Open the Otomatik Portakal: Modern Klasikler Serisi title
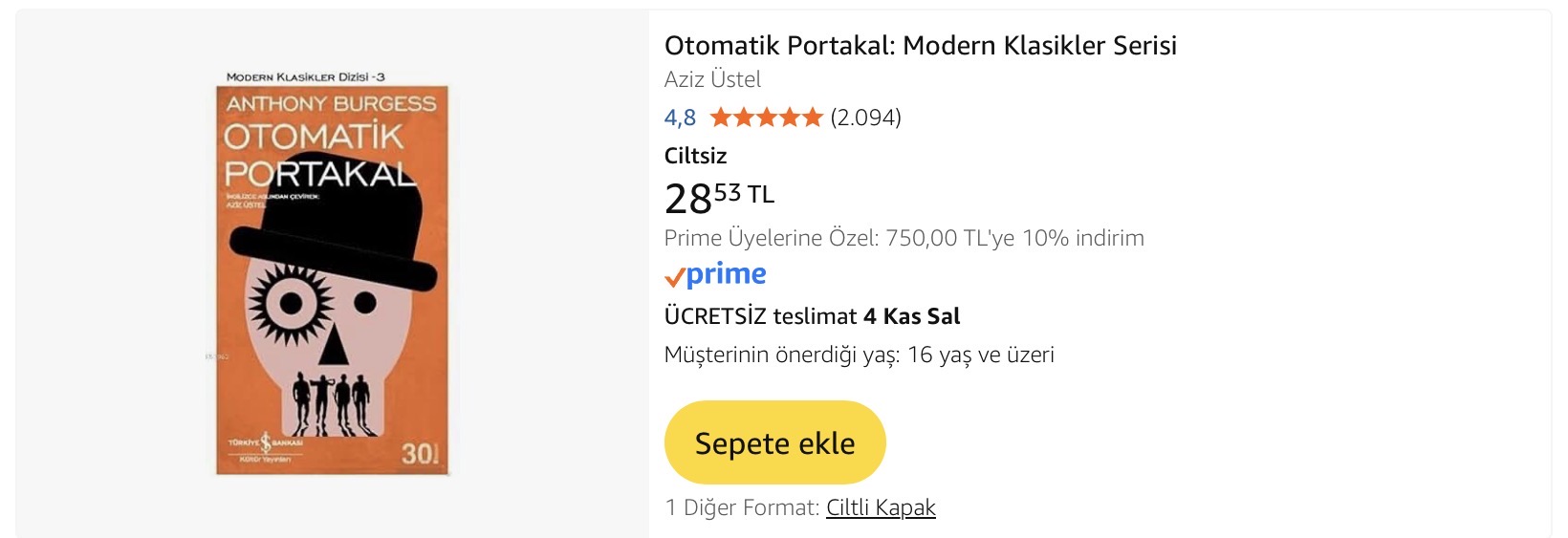1568x538 pixels. point(920,45)
